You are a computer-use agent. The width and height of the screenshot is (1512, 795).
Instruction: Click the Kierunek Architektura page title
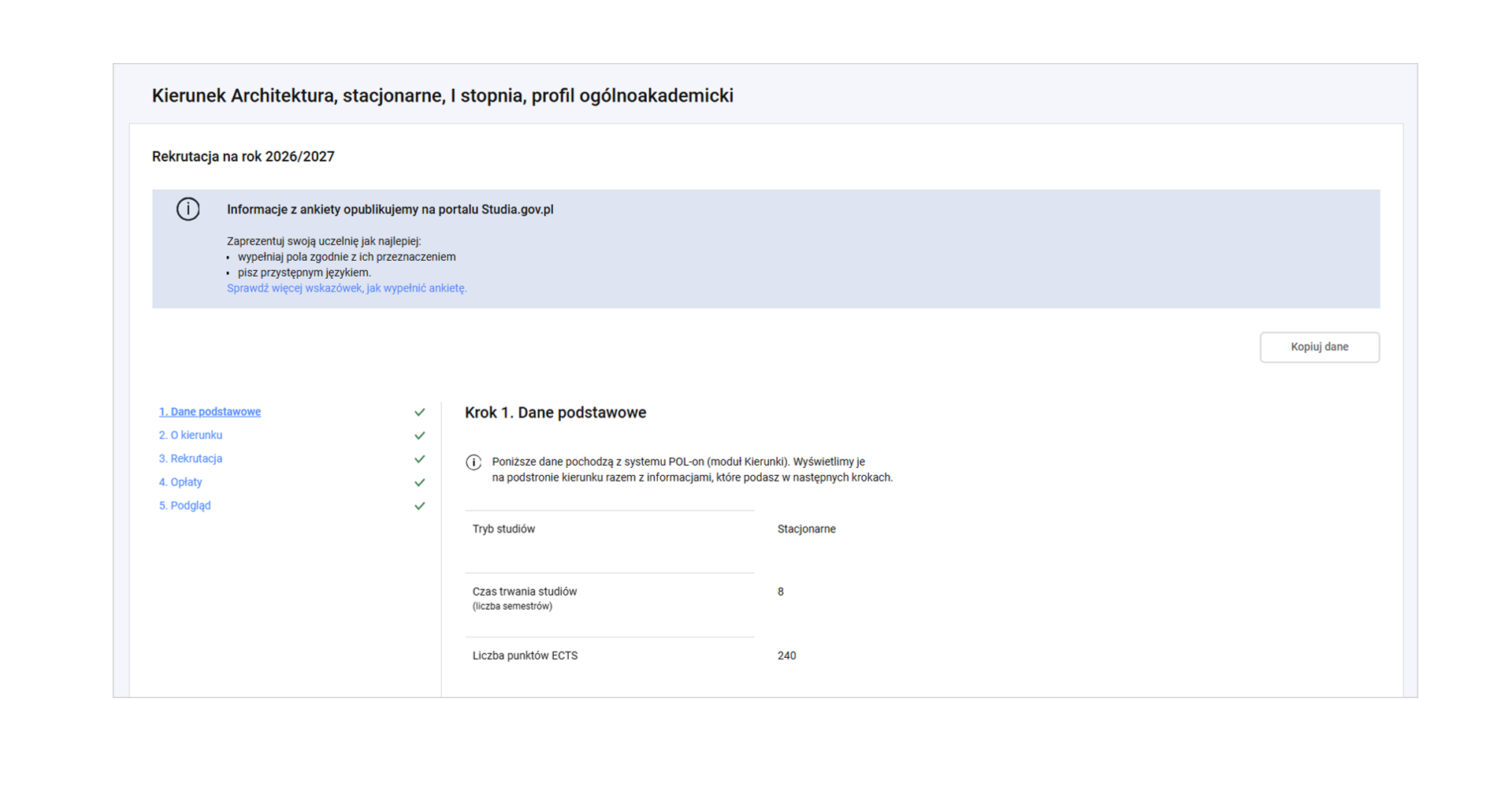coord(442,96)
